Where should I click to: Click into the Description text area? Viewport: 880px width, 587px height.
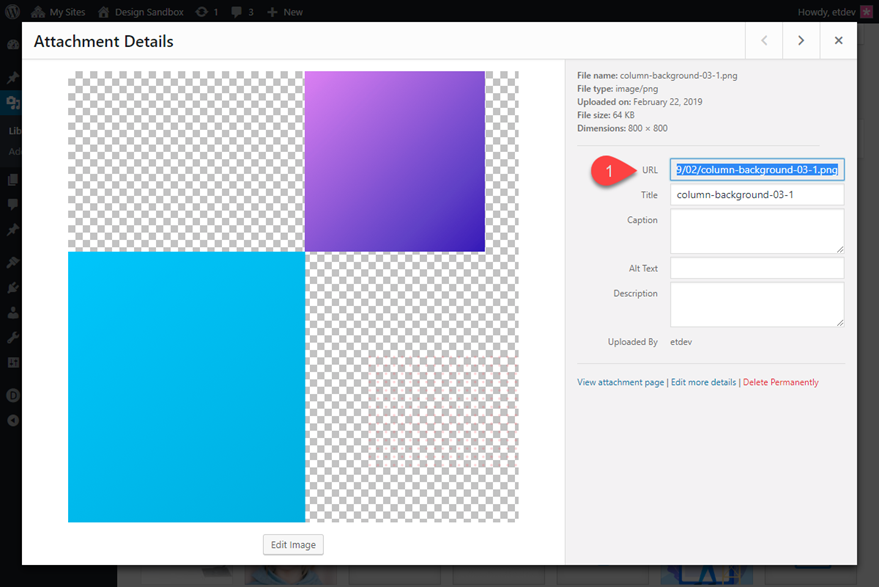tap(757, 304)
